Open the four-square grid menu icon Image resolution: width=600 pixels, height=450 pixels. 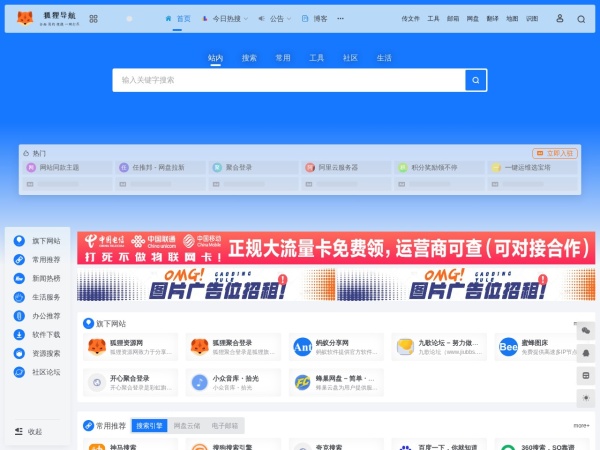(93, 19)
